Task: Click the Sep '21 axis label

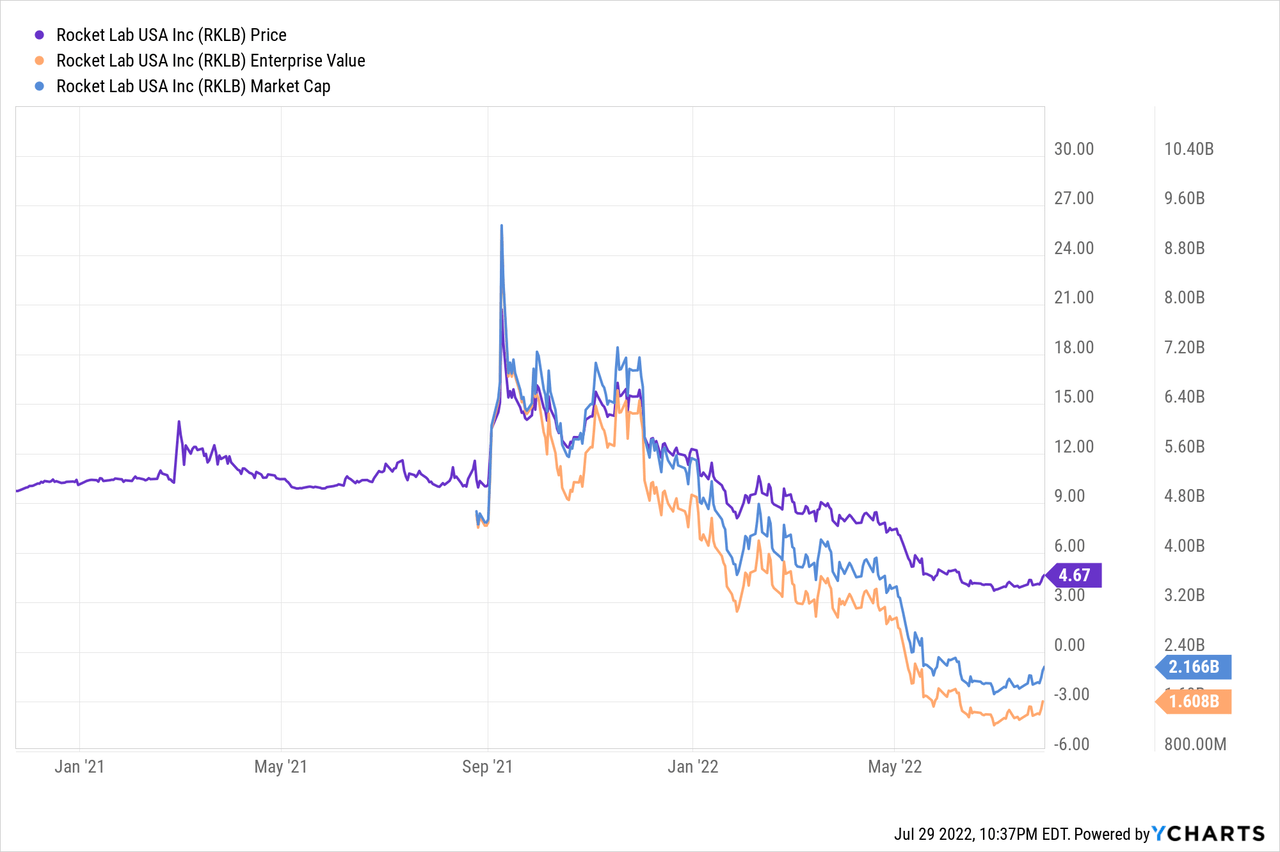Action: (x=488, y=768)
